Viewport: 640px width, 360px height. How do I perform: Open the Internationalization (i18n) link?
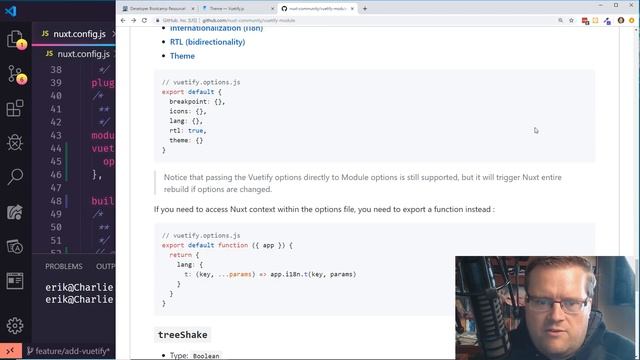tap(216, 28)
